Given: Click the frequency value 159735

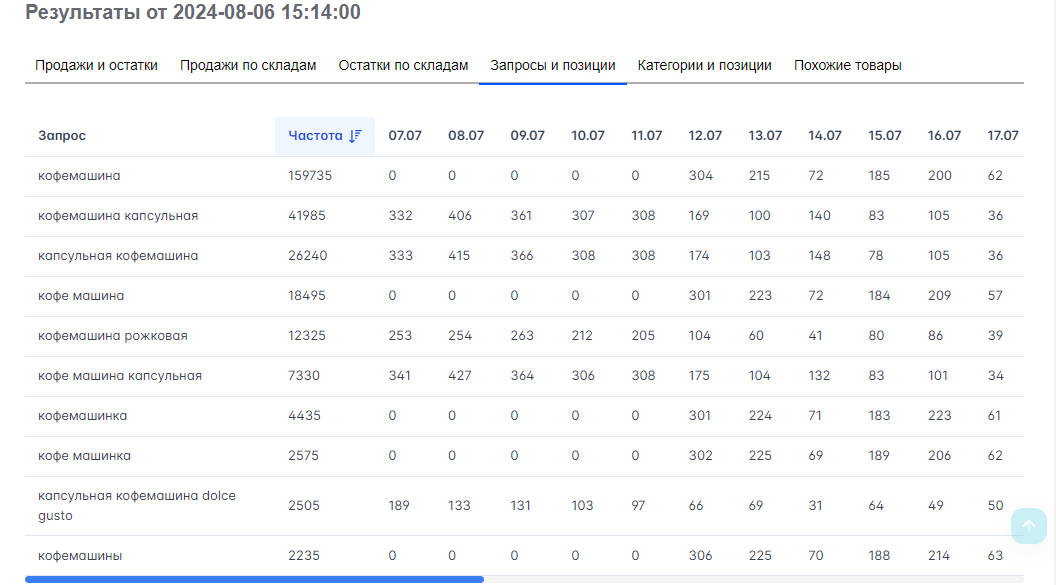Looking at the screenshot, I should pos(310,176).
